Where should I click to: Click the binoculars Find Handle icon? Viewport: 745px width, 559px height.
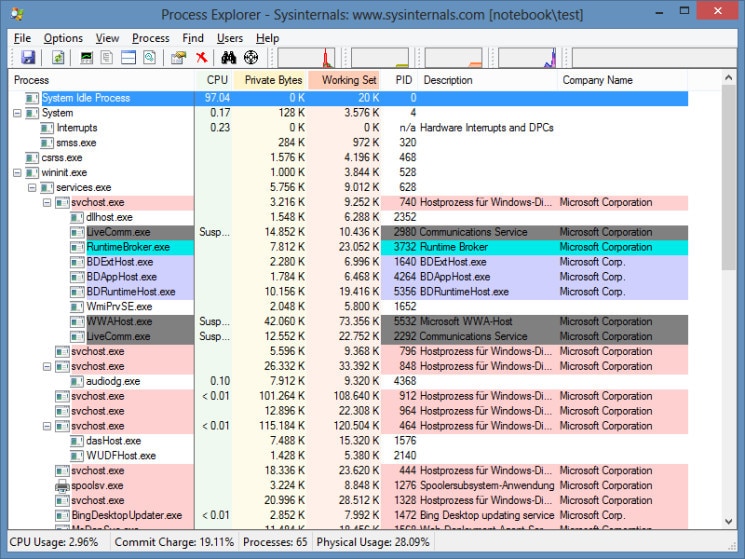(x=229, y=57)
